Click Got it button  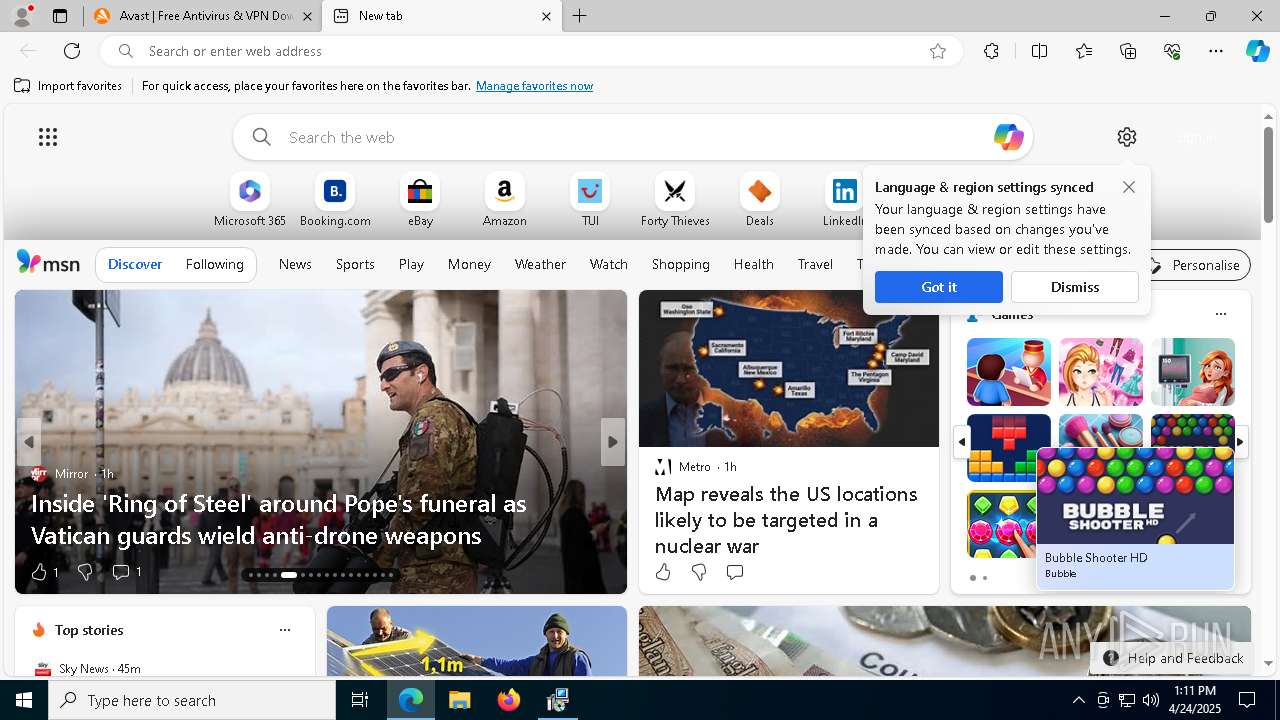[939, 287]
